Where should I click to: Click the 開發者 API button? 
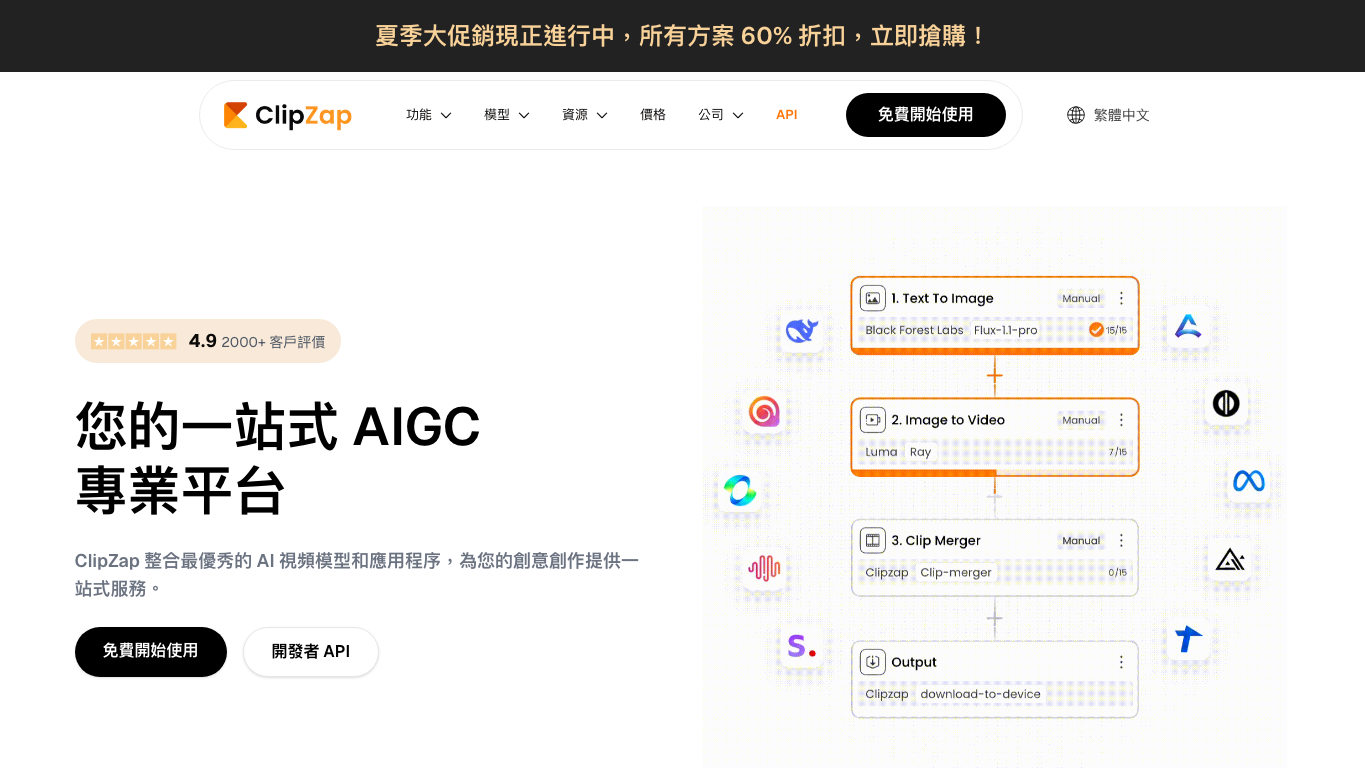click(311, 652)
